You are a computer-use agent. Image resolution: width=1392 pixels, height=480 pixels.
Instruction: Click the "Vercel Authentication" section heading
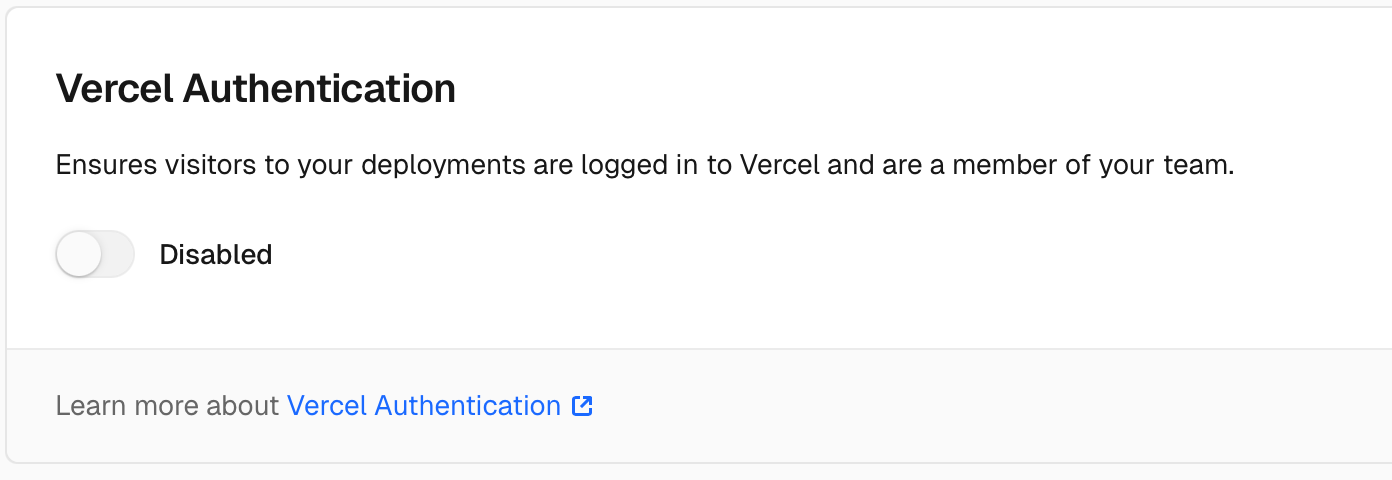(256, 89)
